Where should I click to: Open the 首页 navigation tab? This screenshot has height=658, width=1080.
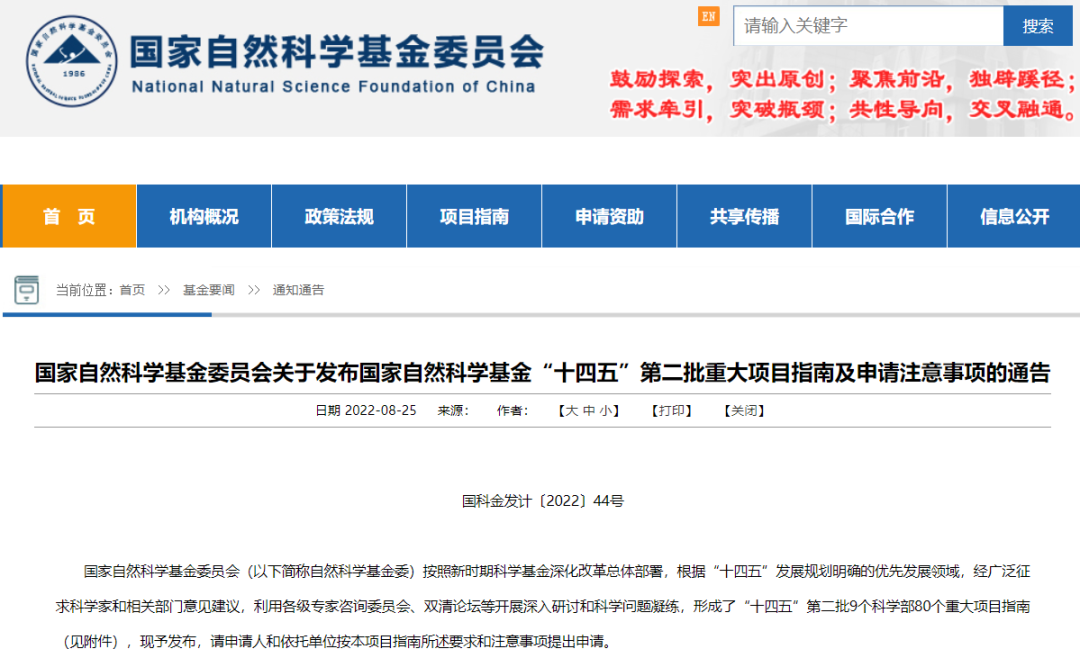click(69, 216)
